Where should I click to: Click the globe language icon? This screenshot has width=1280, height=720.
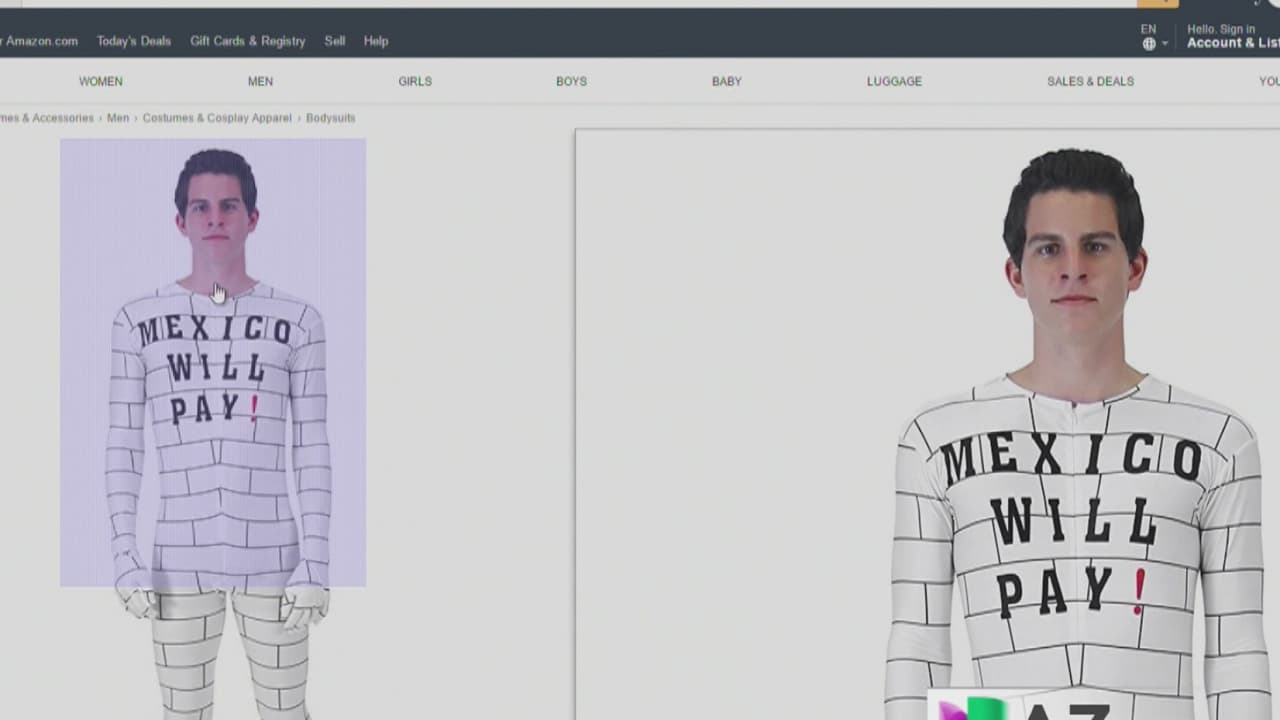point(1149,44)
